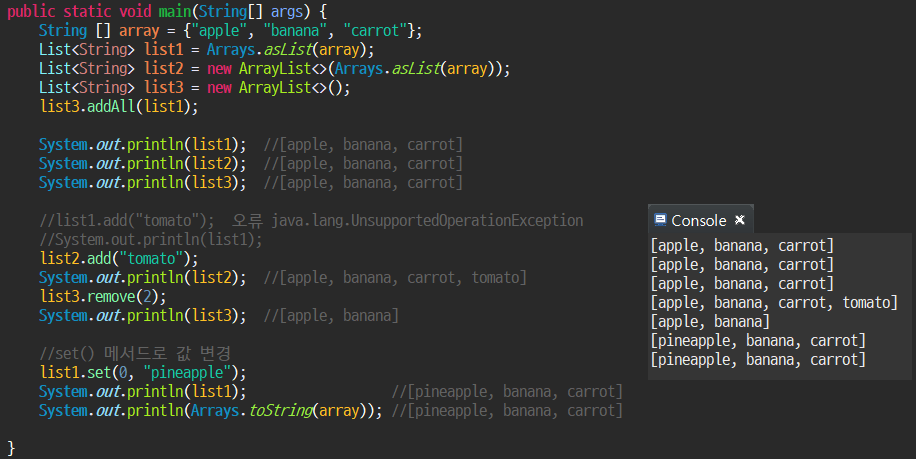Click the list1 = Arrays.asList(array) line
The height and width of the screenshot is (459, 916).
(206, 49)
